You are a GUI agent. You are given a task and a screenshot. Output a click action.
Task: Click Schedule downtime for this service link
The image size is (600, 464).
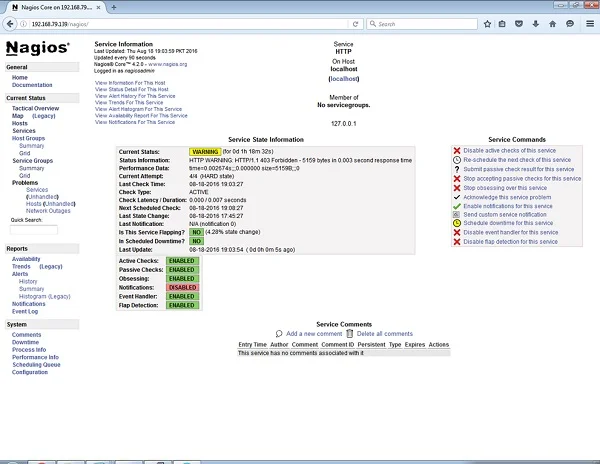[x=508, y=223]
